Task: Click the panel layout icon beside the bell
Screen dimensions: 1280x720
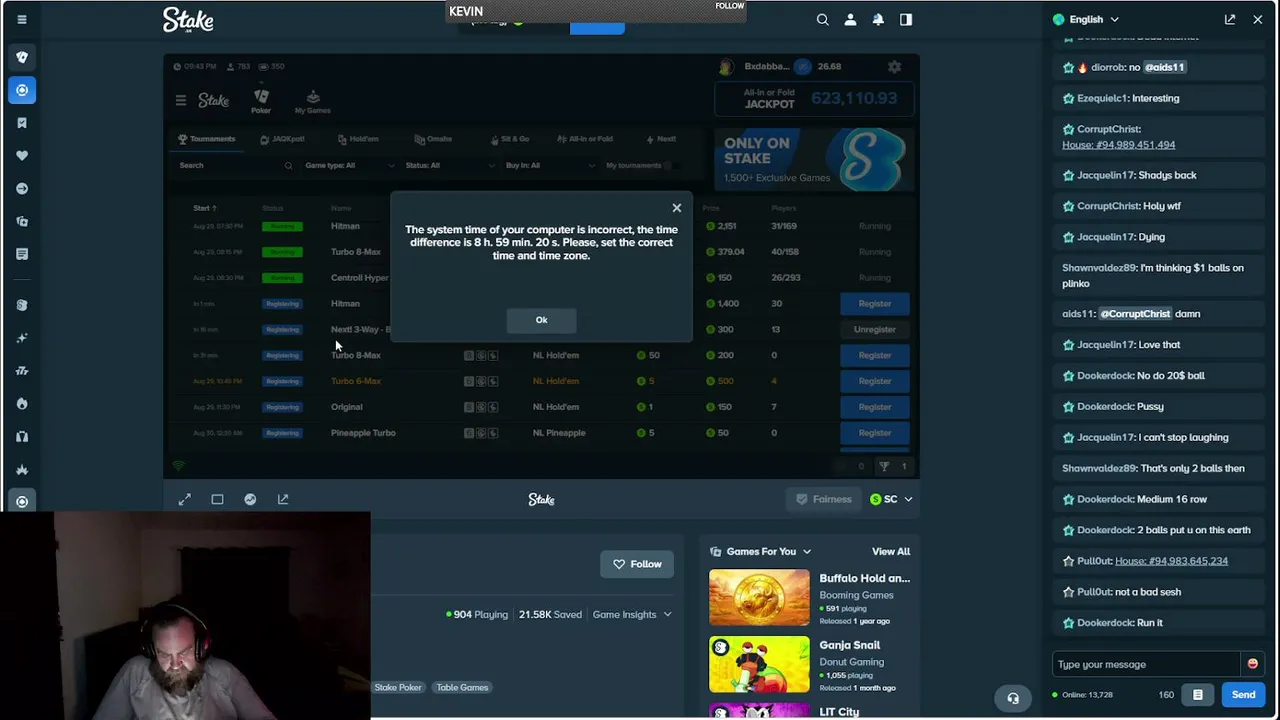Action: (906, 19)
